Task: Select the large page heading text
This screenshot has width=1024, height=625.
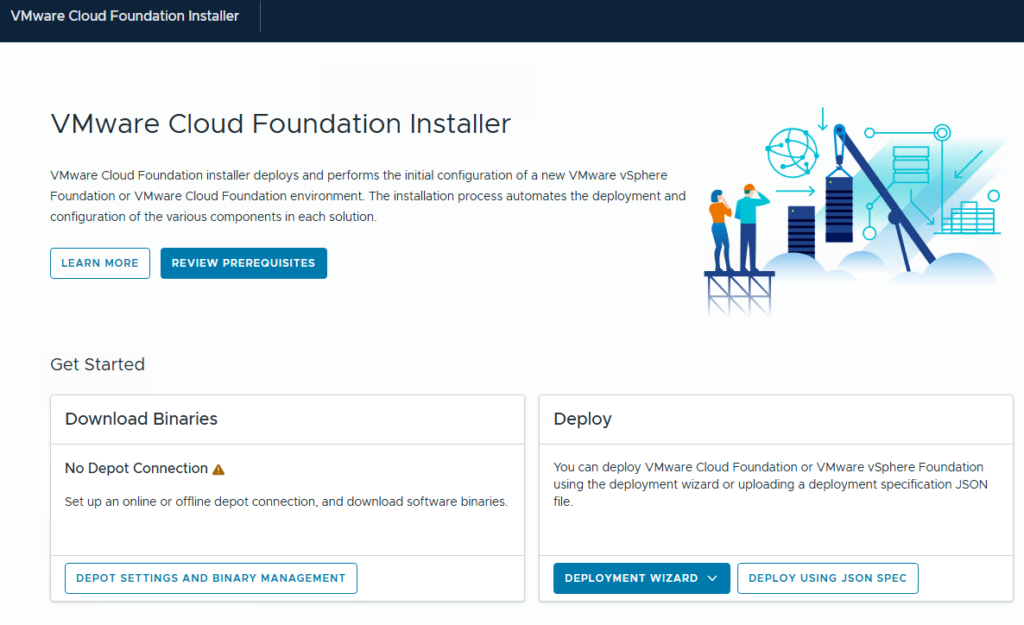Action: (x=280, y=124)
